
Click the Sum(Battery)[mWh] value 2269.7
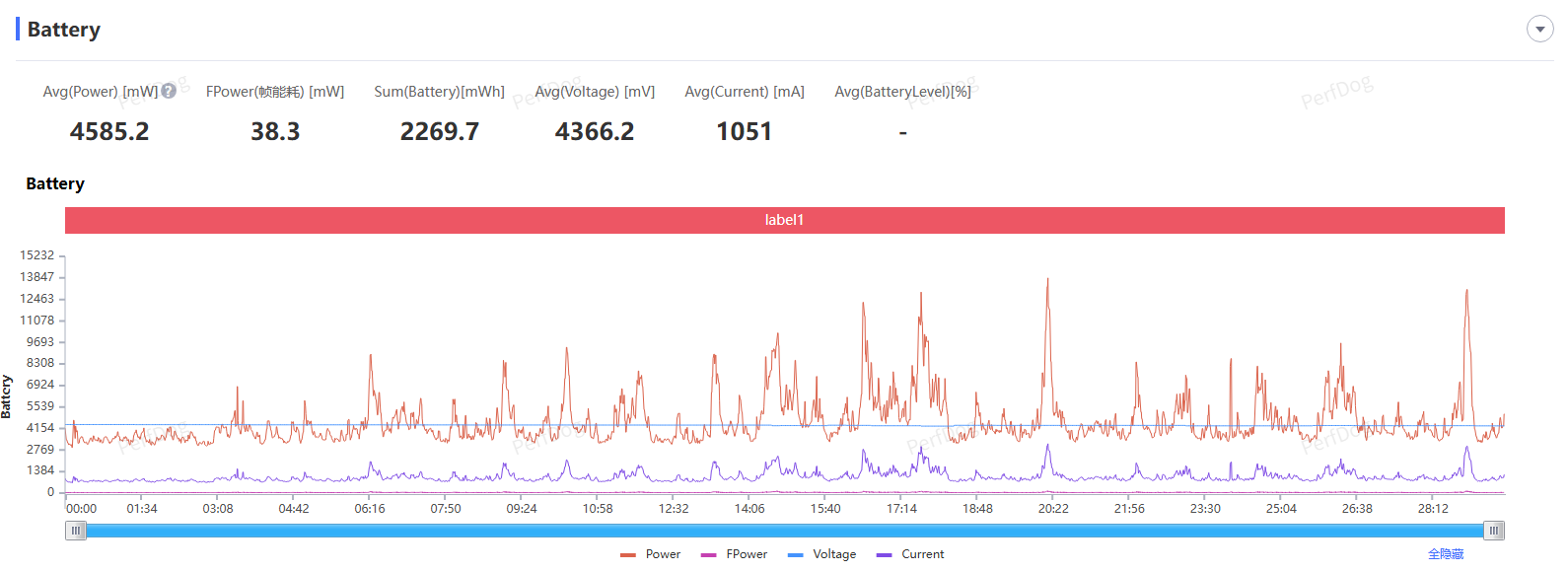point(439,131)
